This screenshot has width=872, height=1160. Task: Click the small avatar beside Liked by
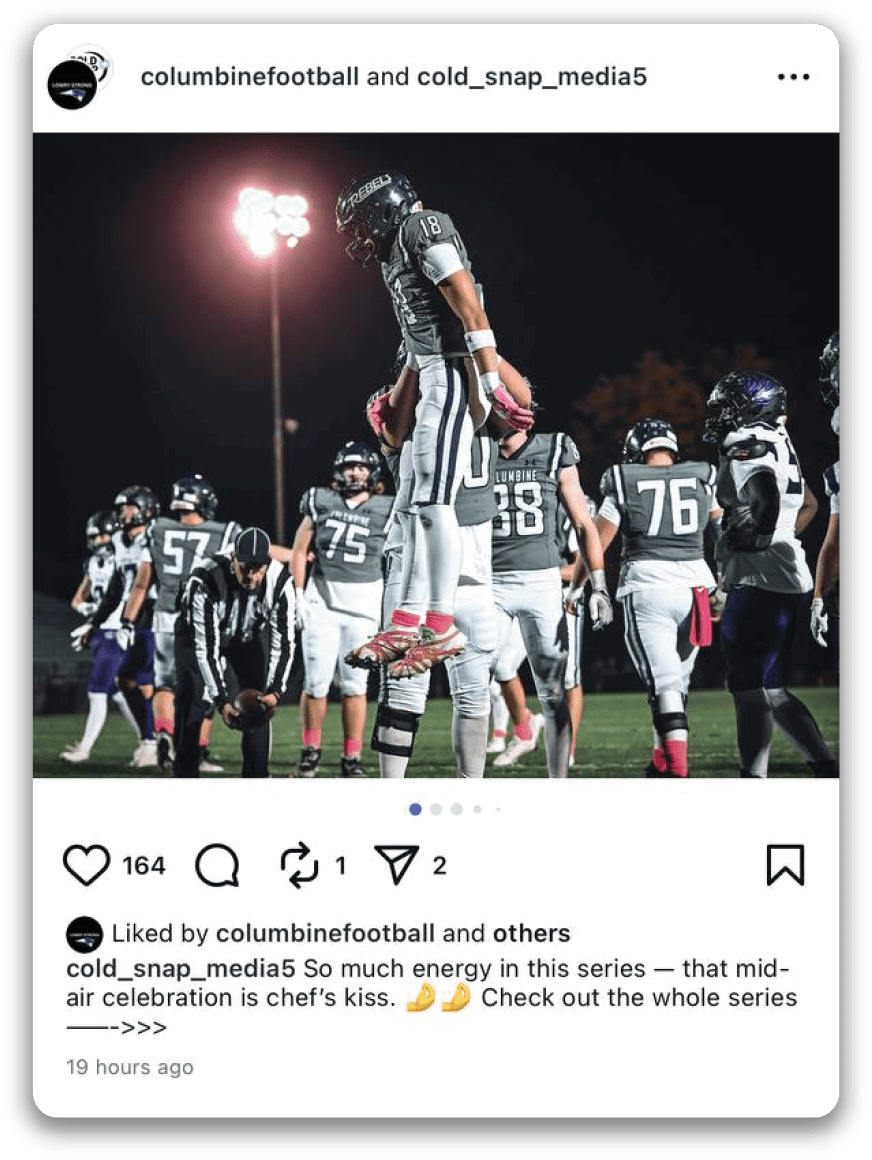pos(84,934)
